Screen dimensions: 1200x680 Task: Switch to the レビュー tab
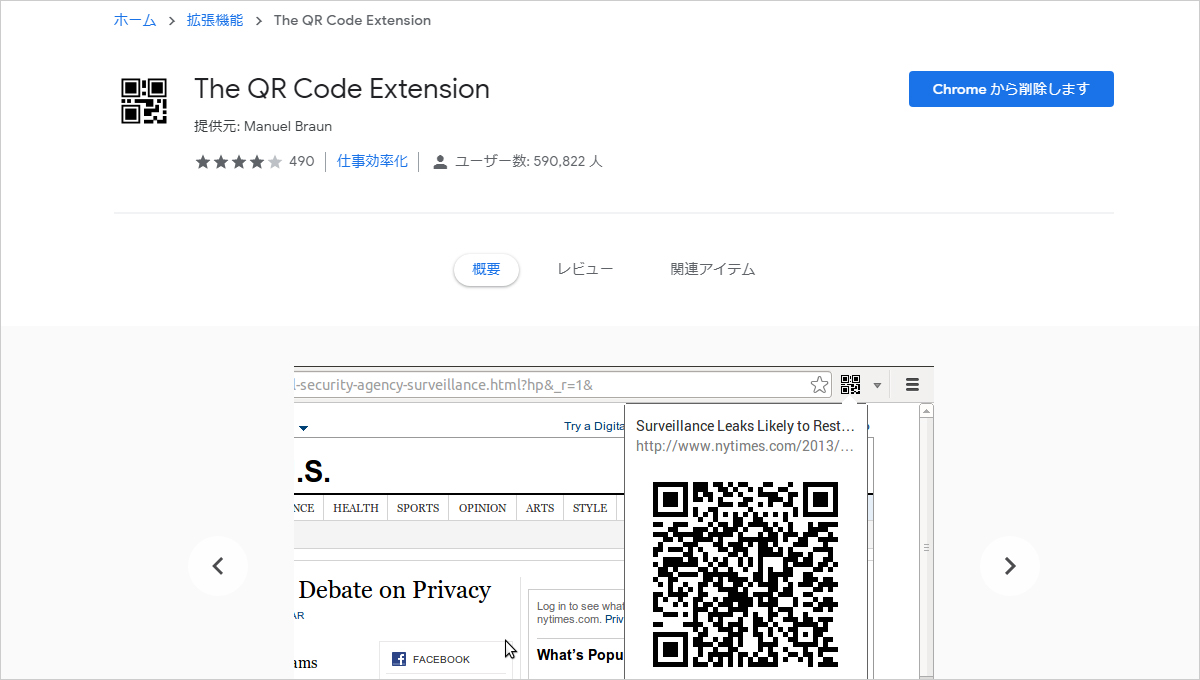585,269
